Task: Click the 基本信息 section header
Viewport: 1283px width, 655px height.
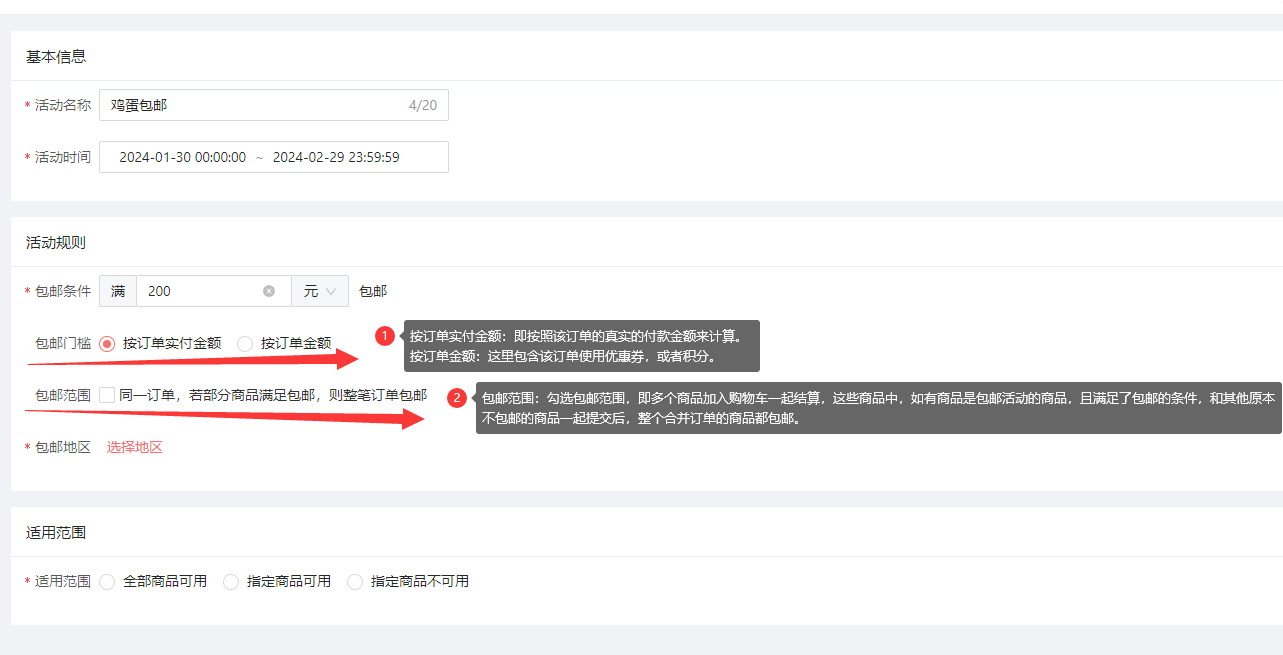Action: coord(56,56)
